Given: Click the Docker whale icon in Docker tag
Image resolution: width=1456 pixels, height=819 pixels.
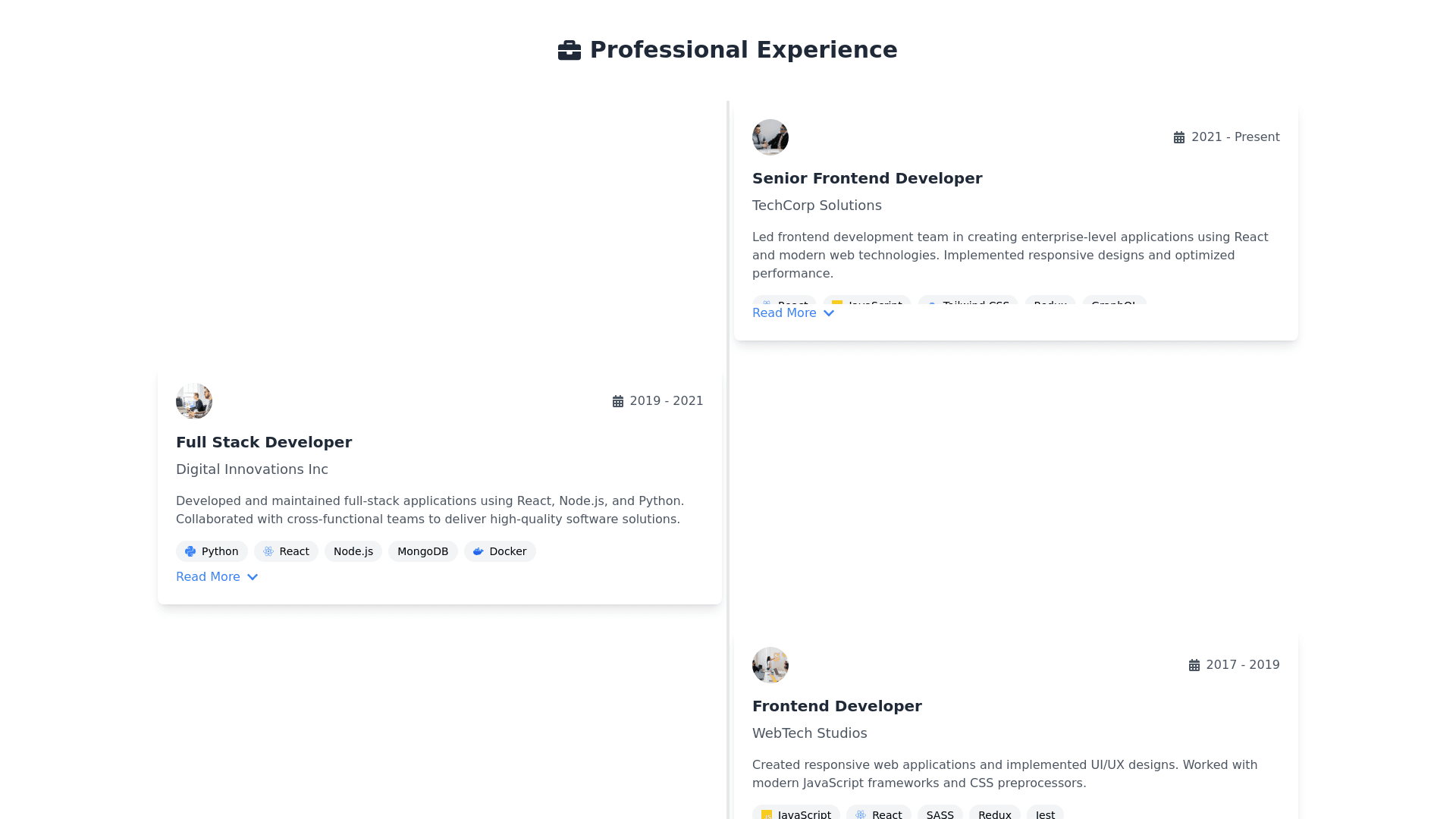Looking at the screenshot, I should [x=478, y=551].
